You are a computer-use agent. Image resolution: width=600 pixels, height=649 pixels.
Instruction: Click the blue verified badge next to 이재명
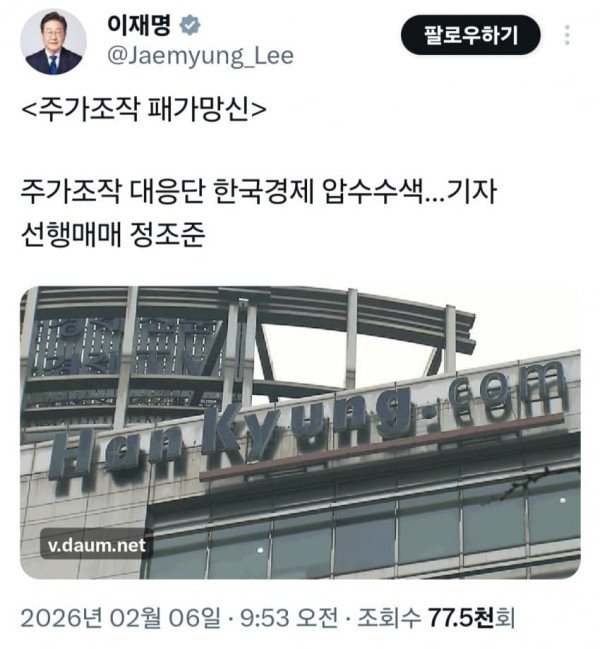coord(190,25)
